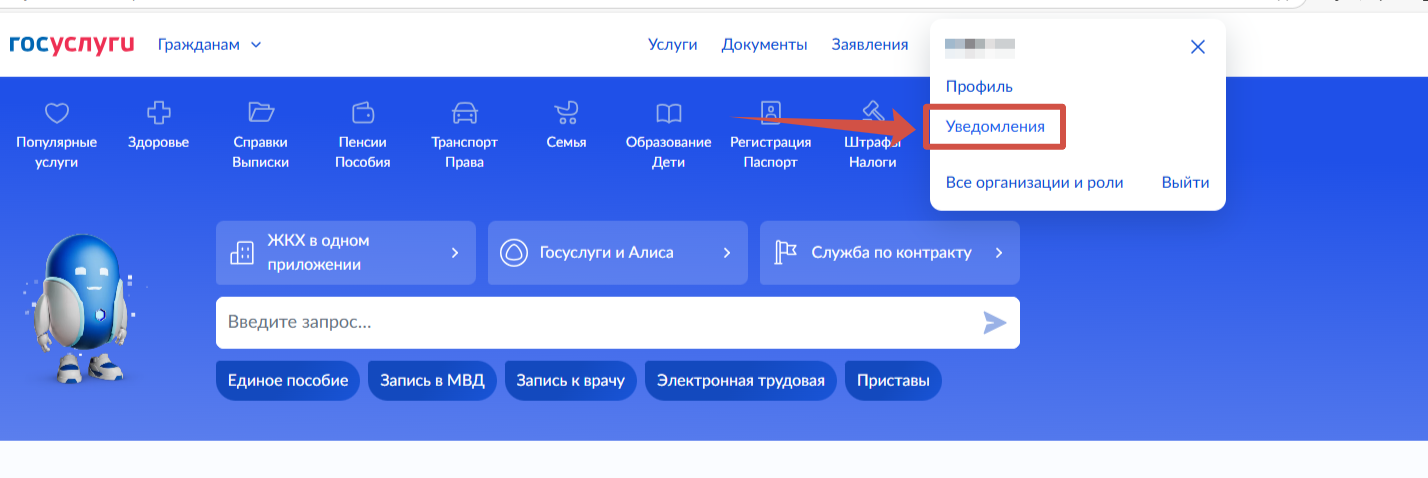Close the profile popup with X
The width and height of the screenshot is (1428, 478).
1197,47
